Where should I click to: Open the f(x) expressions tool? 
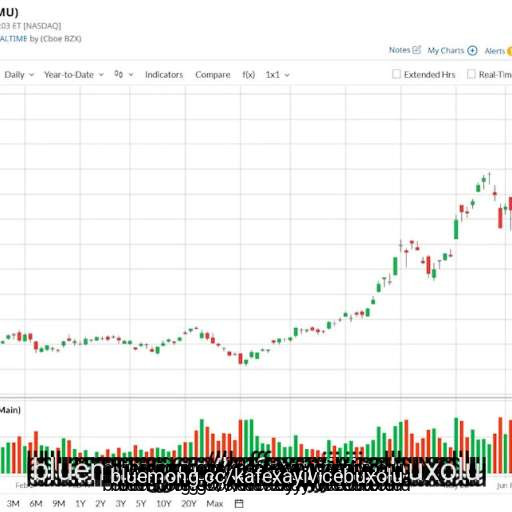[x=248, y=75]
